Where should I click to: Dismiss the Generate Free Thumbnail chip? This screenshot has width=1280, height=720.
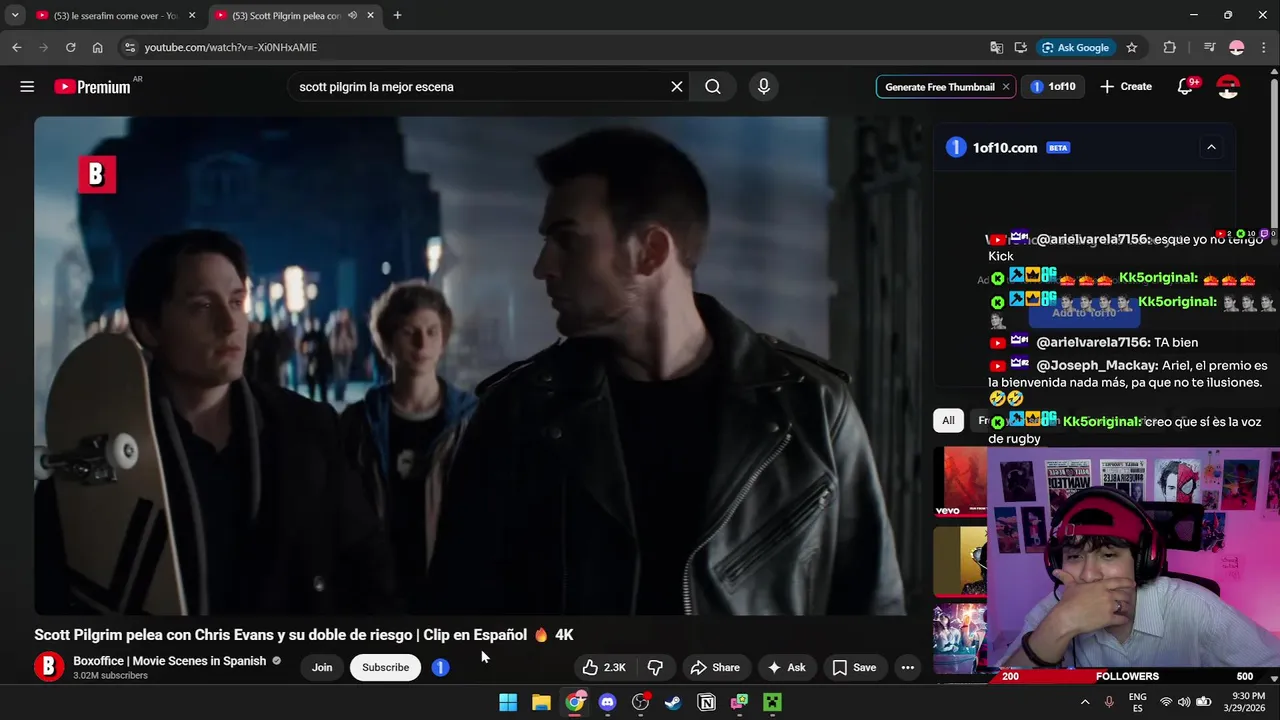pyautogui.click(x=1006, y=87)
